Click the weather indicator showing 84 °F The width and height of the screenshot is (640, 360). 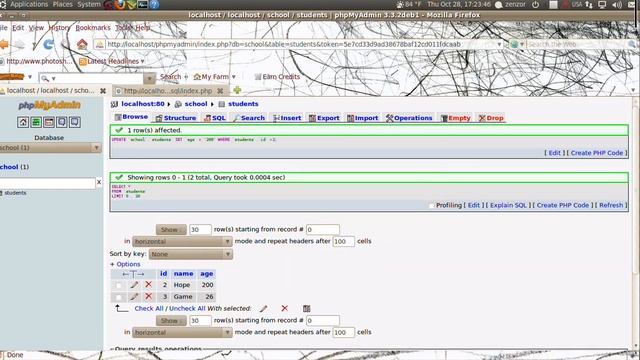click(x=408, y=4)
